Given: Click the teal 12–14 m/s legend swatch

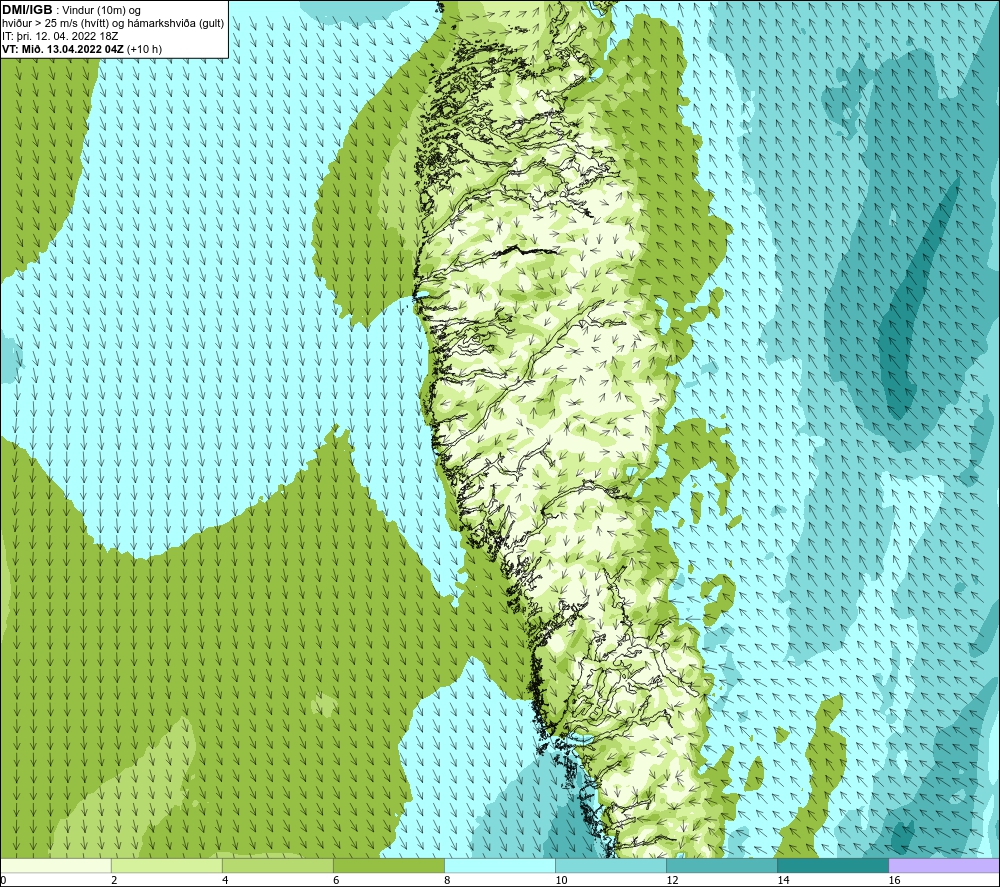Looking at the screenshot, I should click(722, 865).
